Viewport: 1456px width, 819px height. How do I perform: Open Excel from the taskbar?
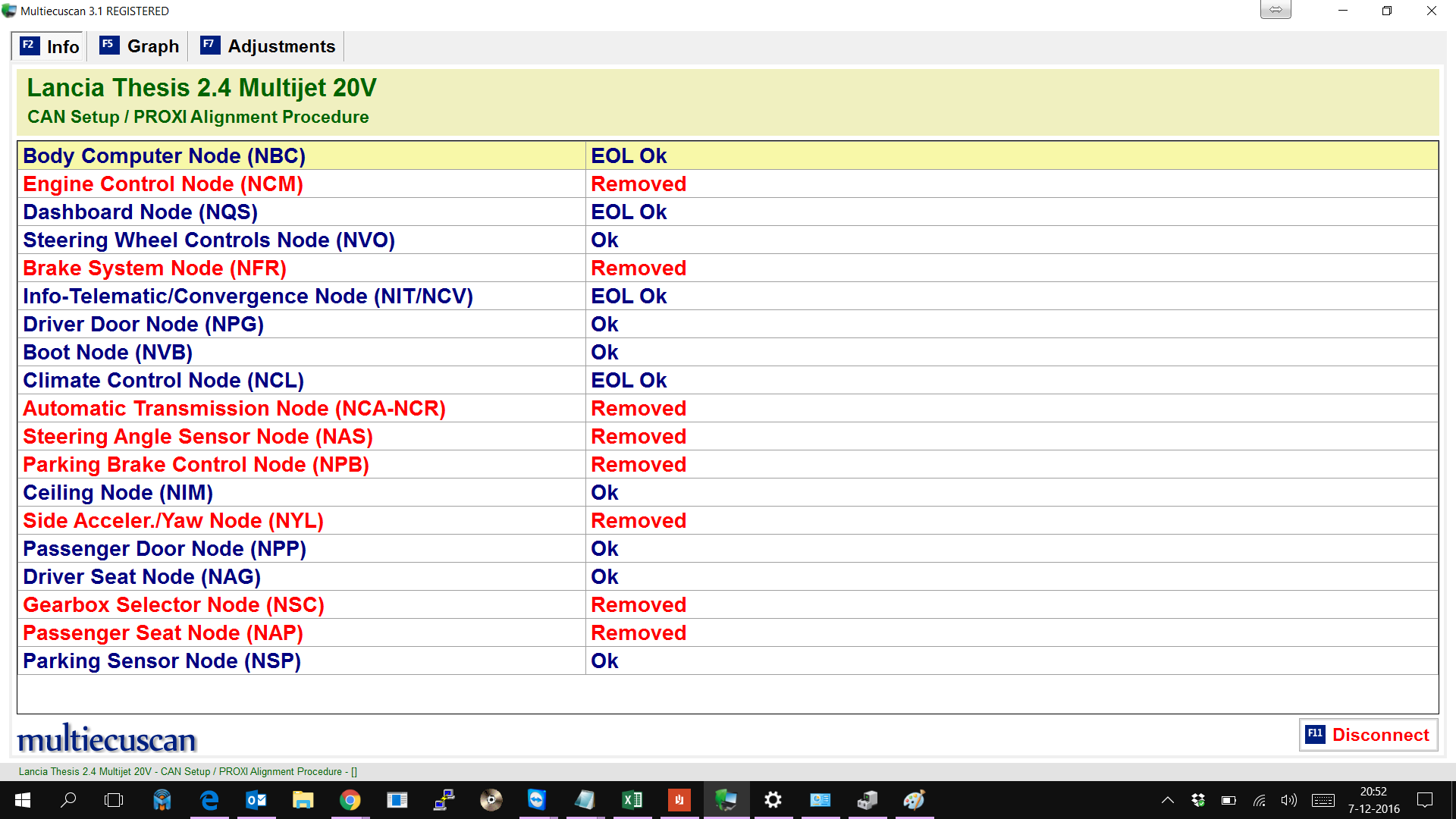click(x=632, y=799)
